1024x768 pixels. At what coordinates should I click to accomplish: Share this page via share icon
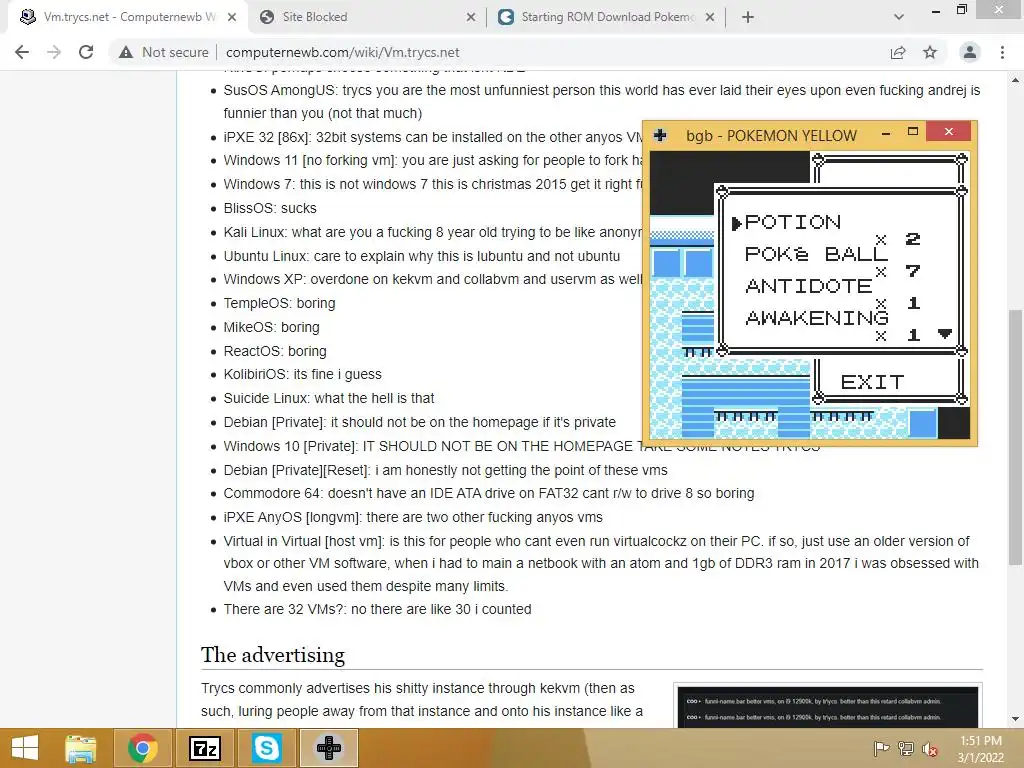[x=898, y=52]
